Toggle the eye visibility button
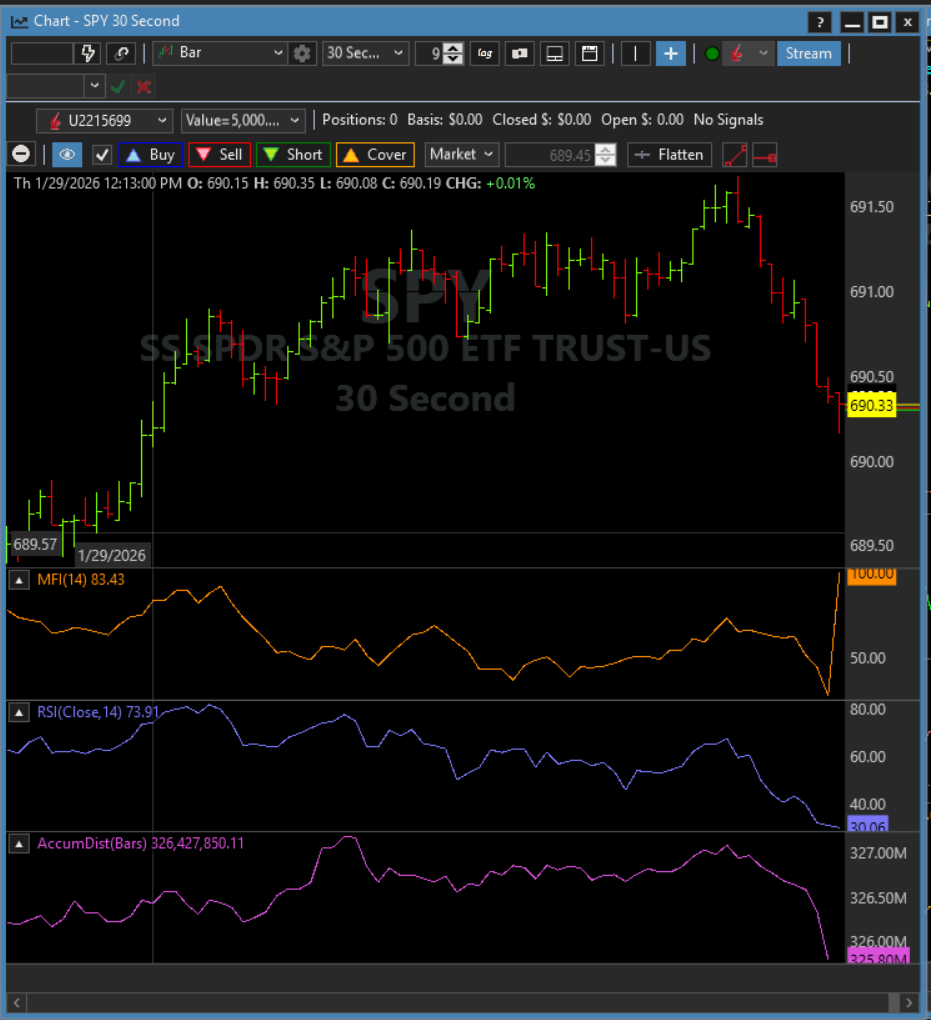 [67, 154]
